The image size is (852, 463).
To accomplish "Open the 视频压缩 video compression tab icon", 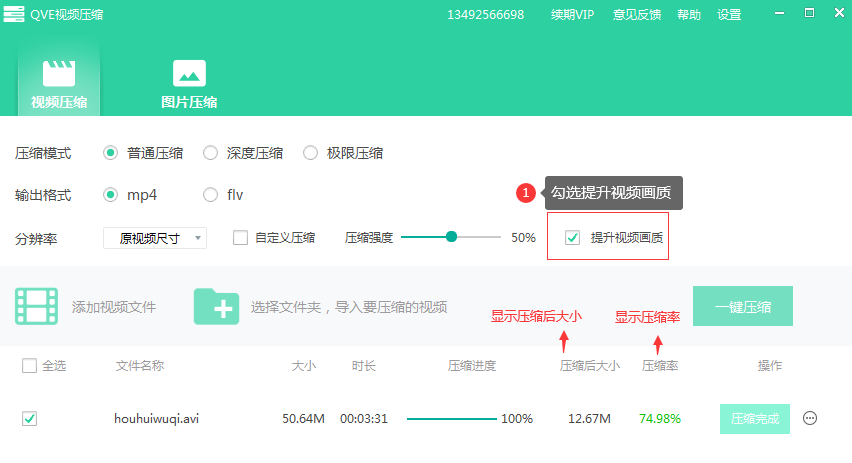I will 58,73.
